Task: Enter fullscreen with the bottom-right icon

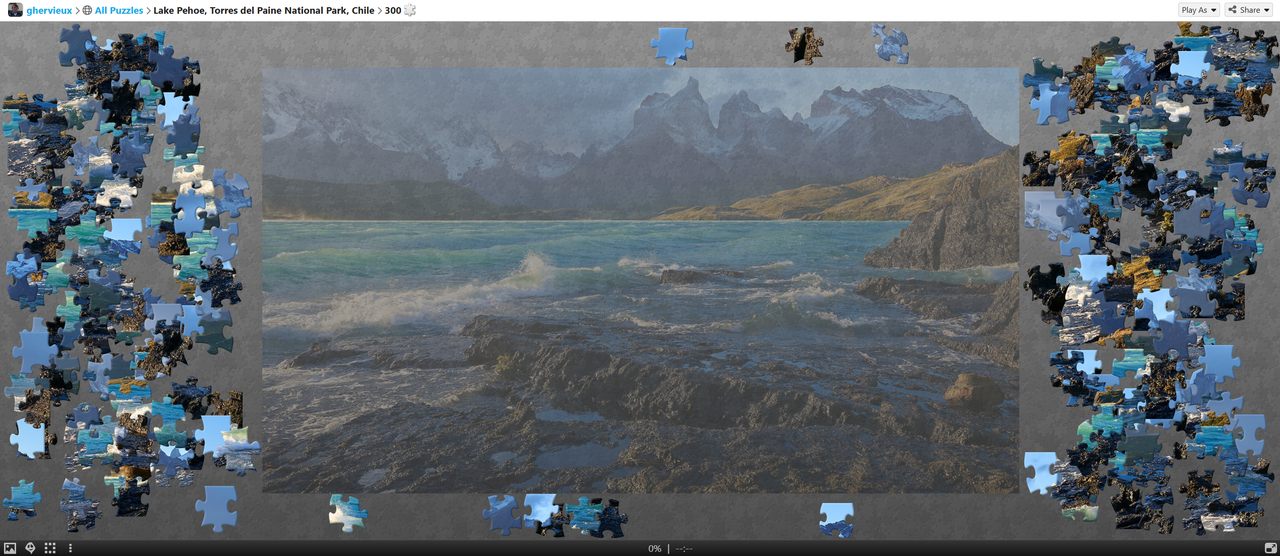Action: [1270, 548]
